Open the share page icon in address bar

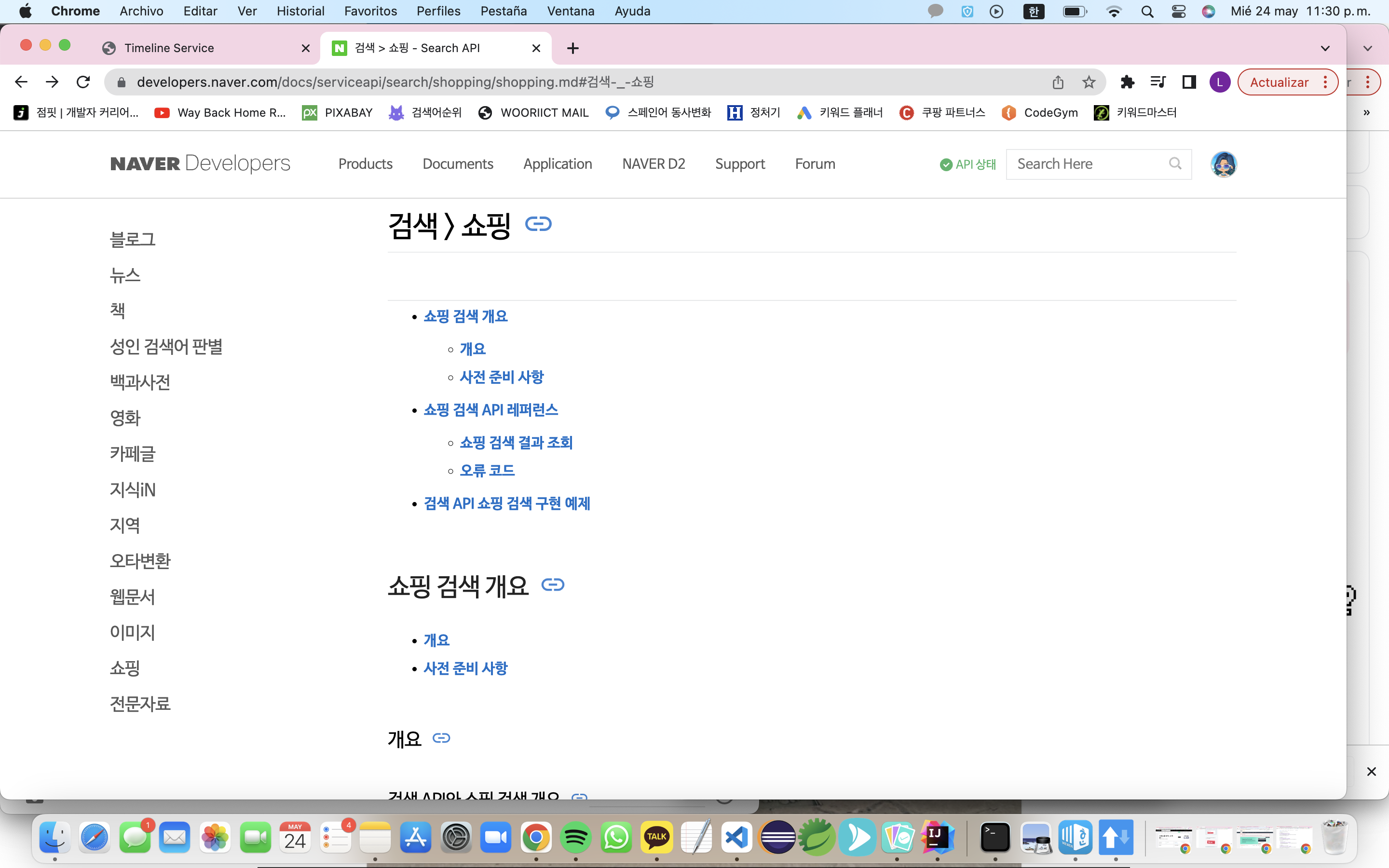[1058, 82]
